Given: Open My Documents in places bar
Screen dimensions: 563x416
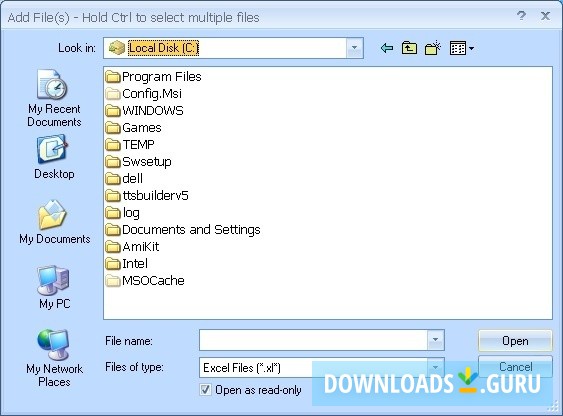Looking at the screenshot, I should tap(54, 222).
